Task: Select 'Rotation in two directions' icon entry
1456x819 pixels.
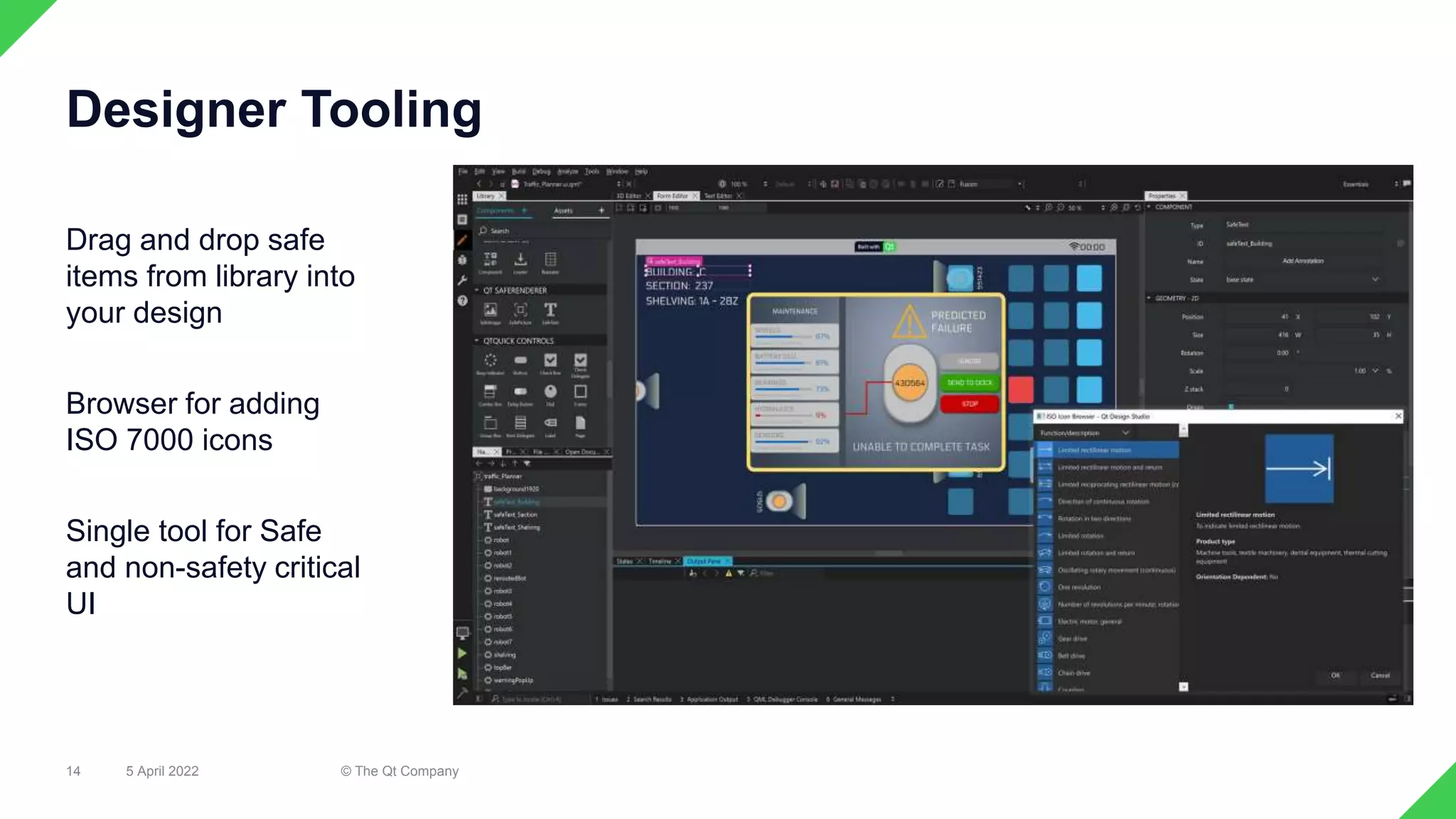Action: 1108,518
